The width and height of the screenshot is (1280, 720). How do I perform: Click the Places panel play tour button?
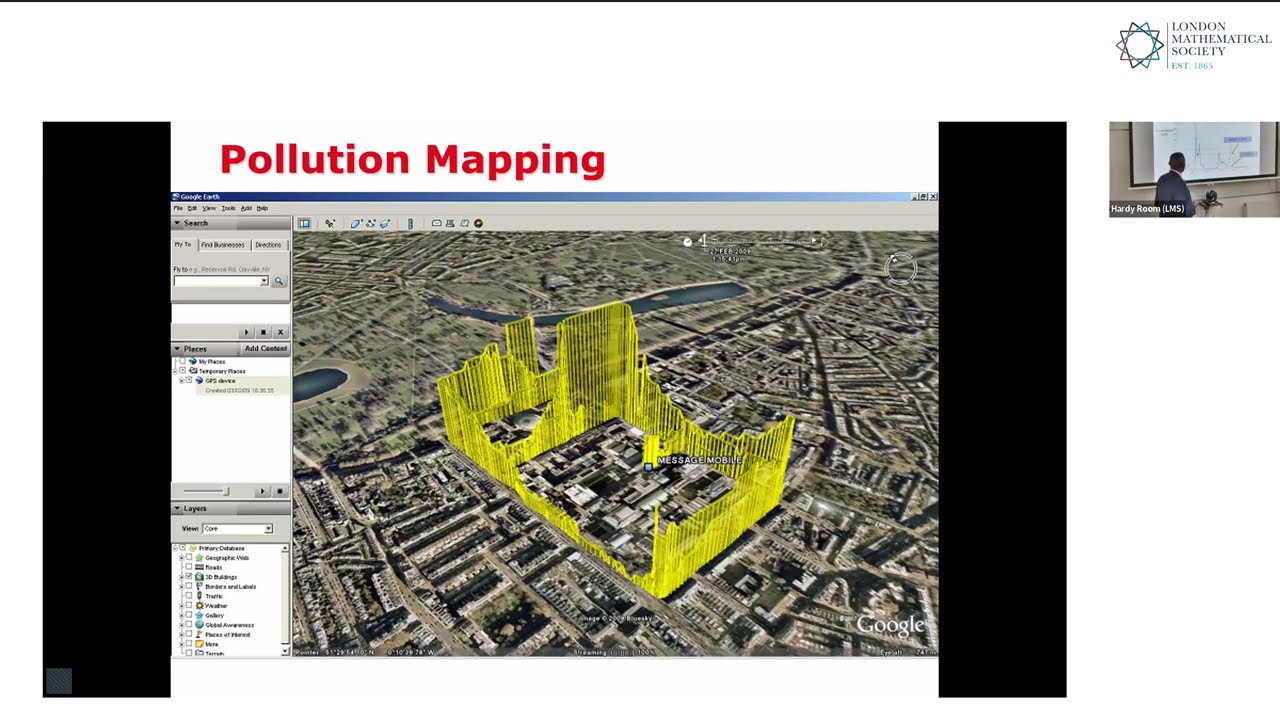tap(262, 491)
